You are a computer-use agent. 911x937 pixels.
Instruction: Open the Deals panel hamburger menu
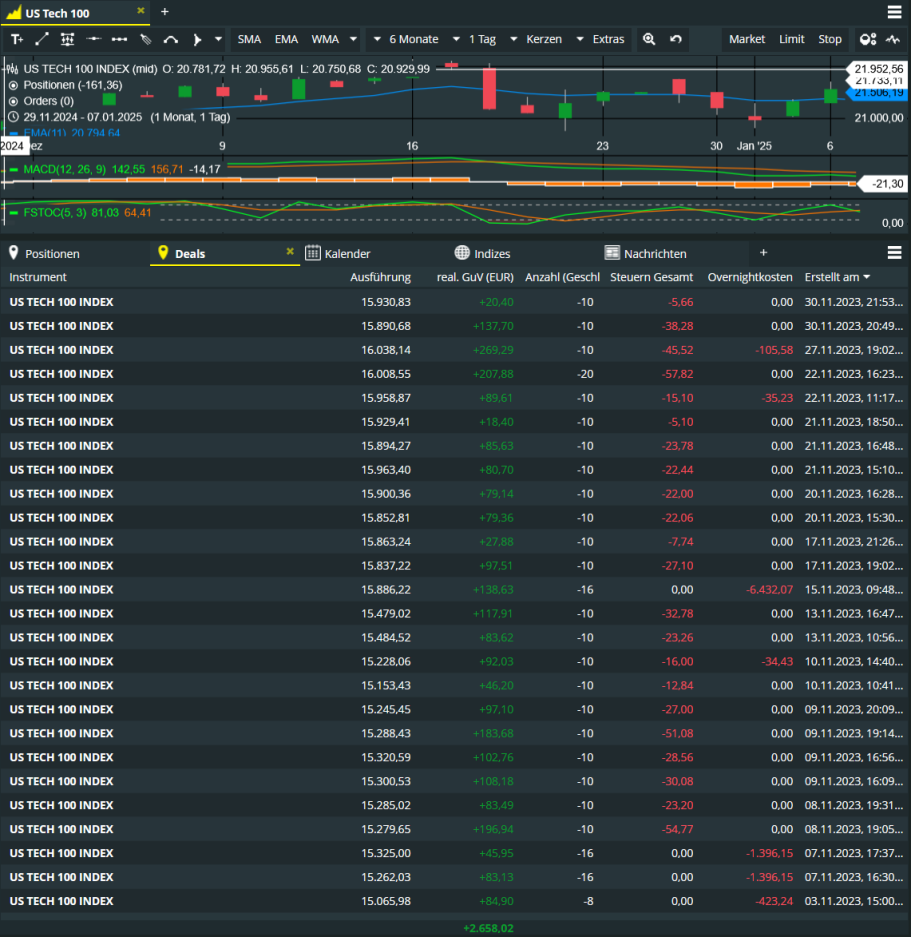point(894,253)
